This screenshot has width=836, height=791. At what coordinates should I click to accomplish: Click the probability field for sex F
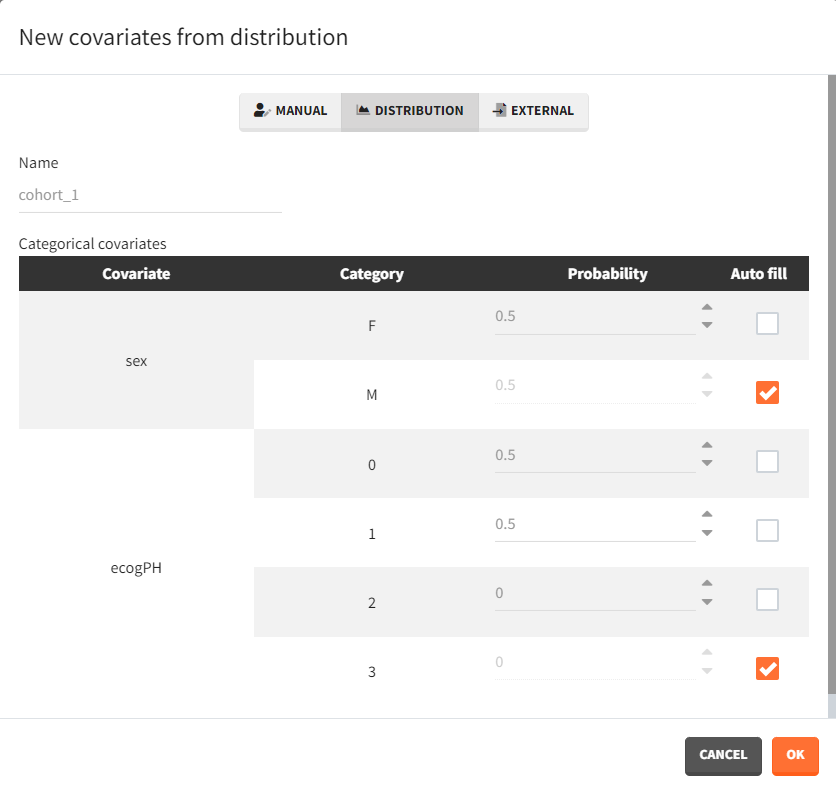(x=594, y=317)
